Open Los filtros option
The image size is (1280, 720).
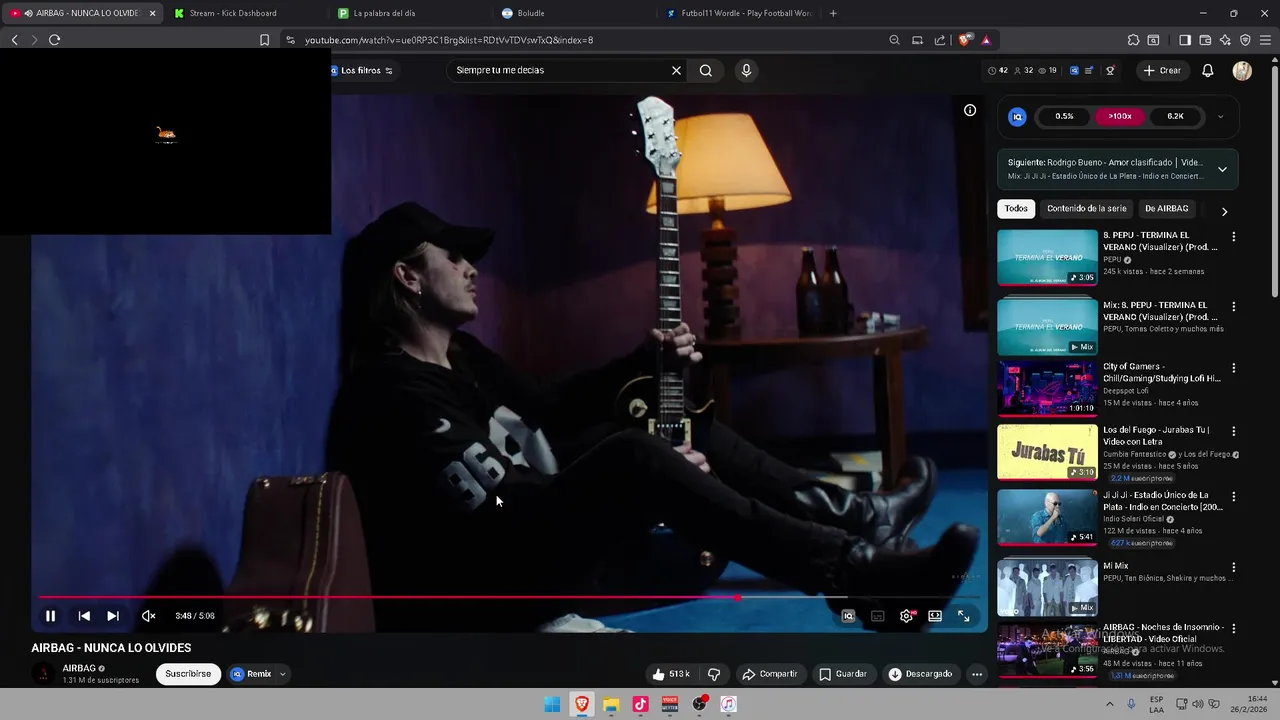[361, 70]
